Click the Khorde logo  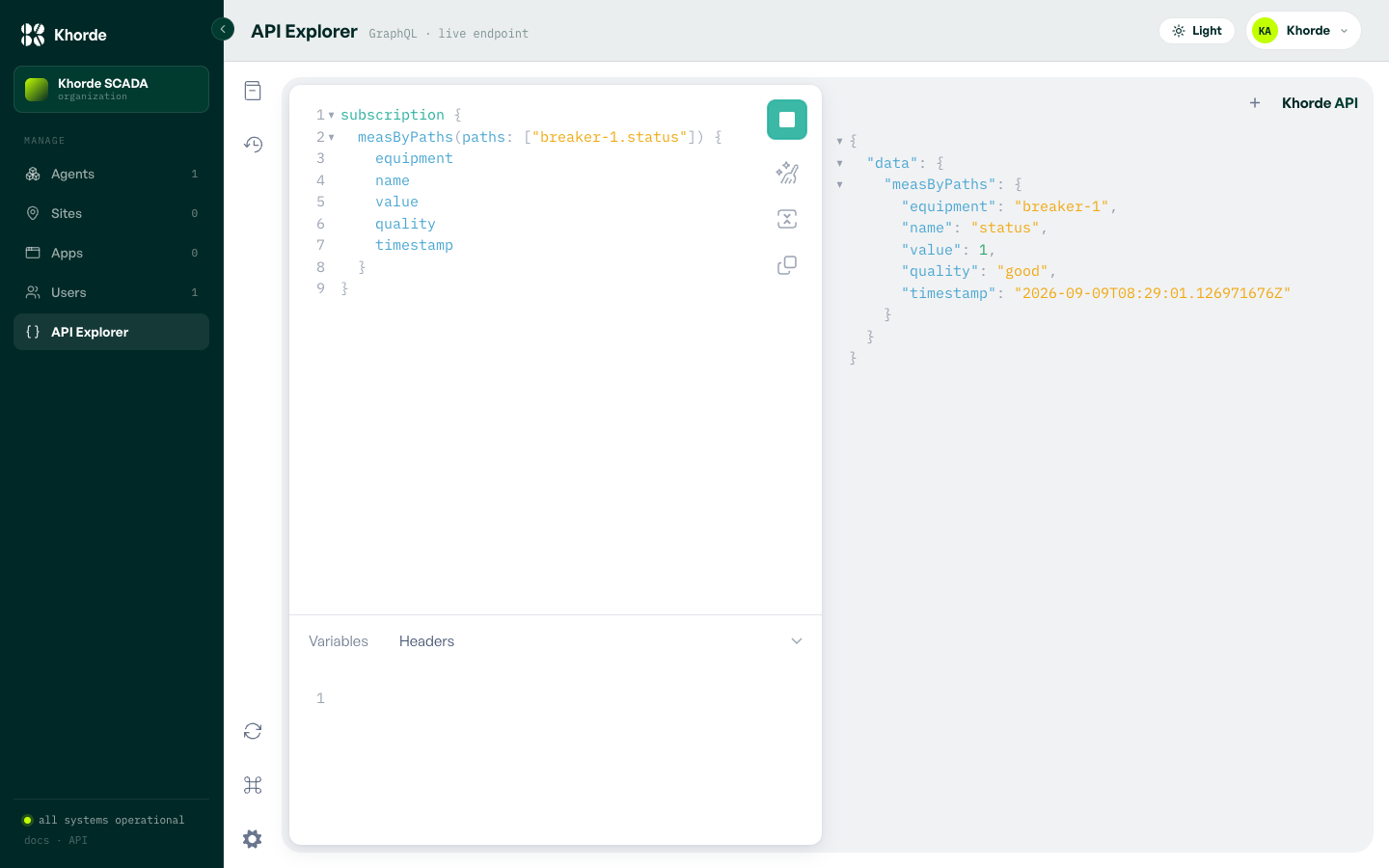click(64, 35)
